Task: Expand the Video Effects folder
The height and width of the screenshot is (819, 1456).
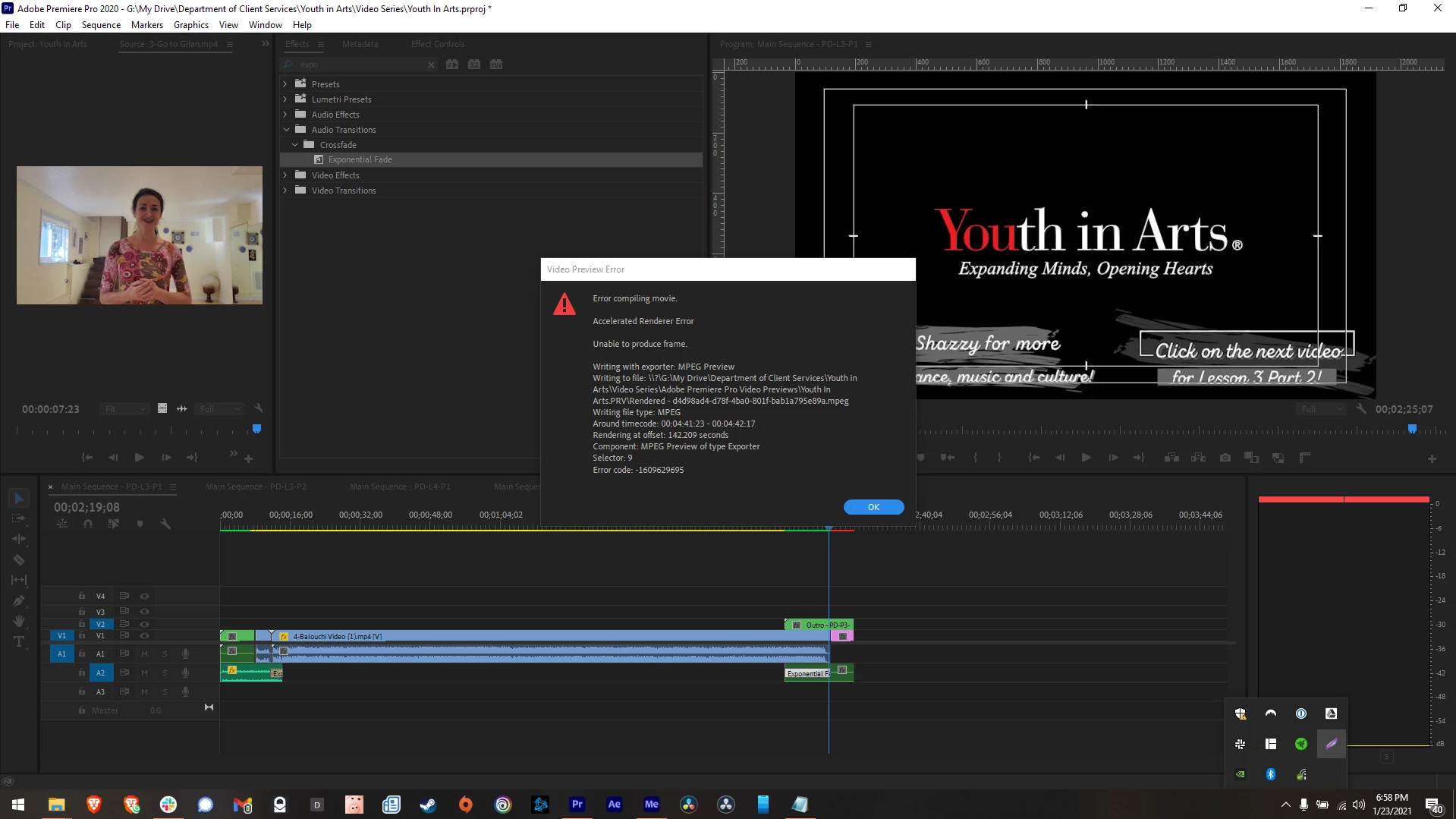Action: tap(285, 175)
